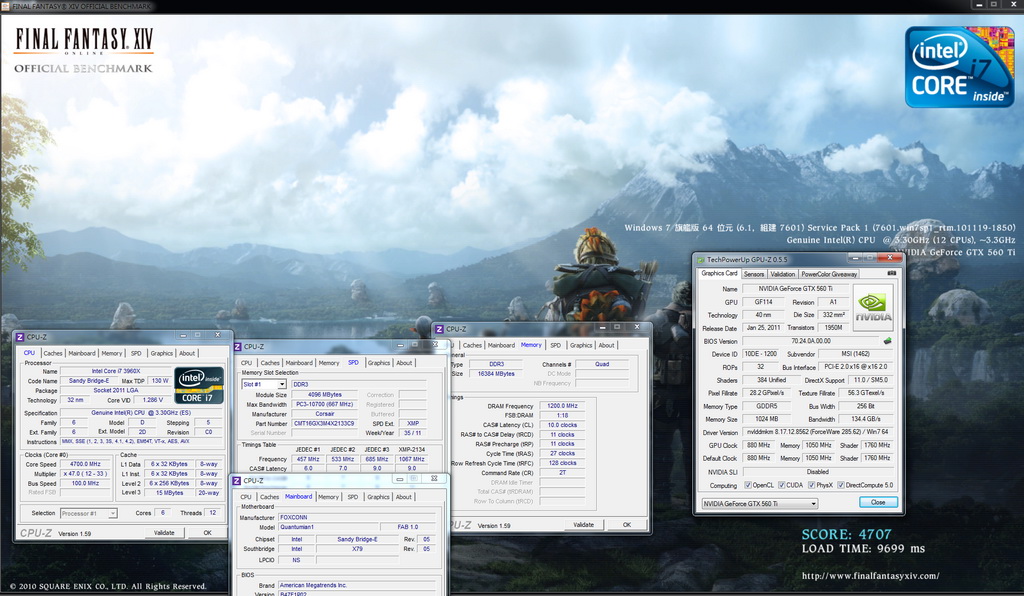Image resolution: width=1024 pixels, height=596 pixels.
Task: Click the Intel Core i7 logo in CPU-Z
Action: click(x=199, y=385)
